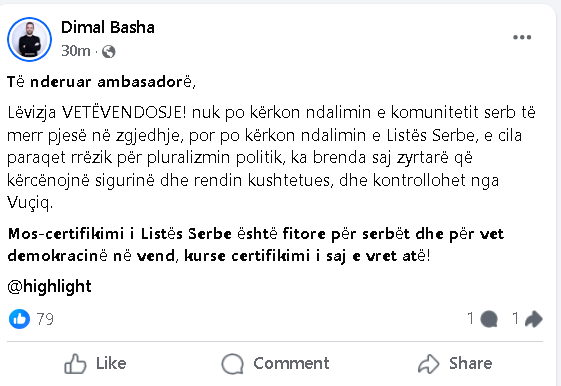Open the Dimal Basha profile name link
The height and width of the screenshot is (386, 561).
[108, 28]
